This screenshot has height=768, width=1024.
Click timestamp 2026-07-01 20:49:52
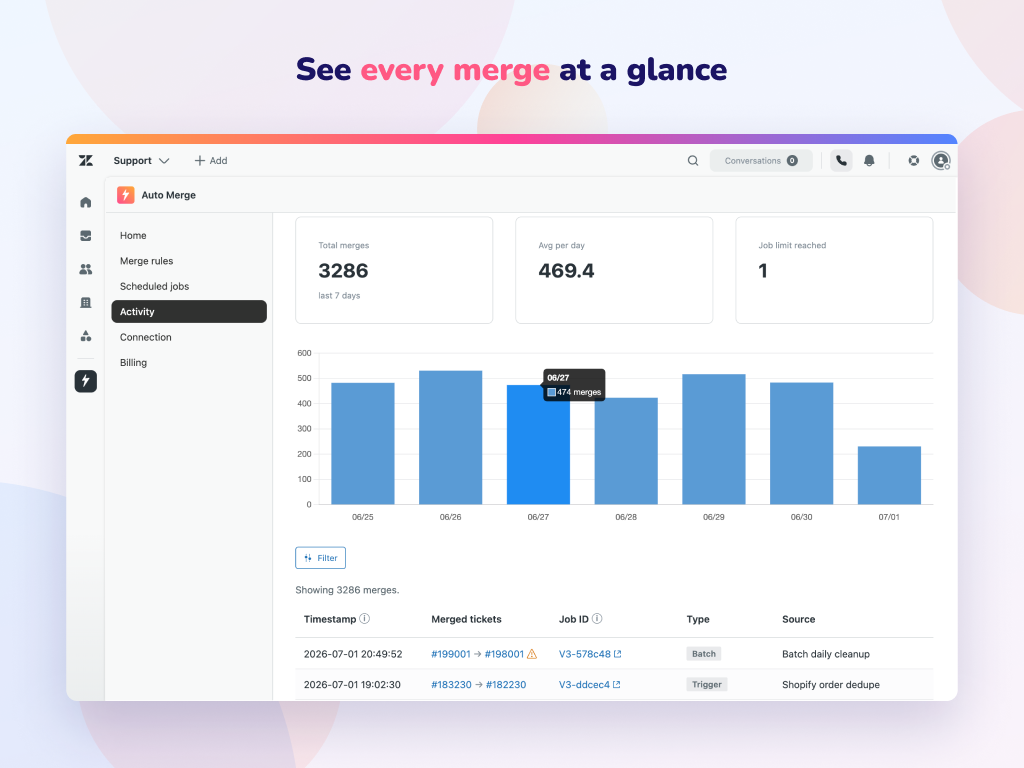tap(353, 654)
